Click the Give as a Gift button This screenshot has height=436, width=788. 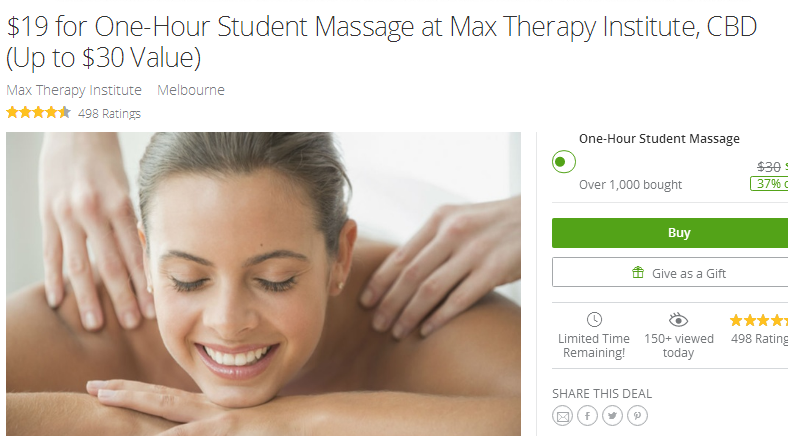coord(670,272)
